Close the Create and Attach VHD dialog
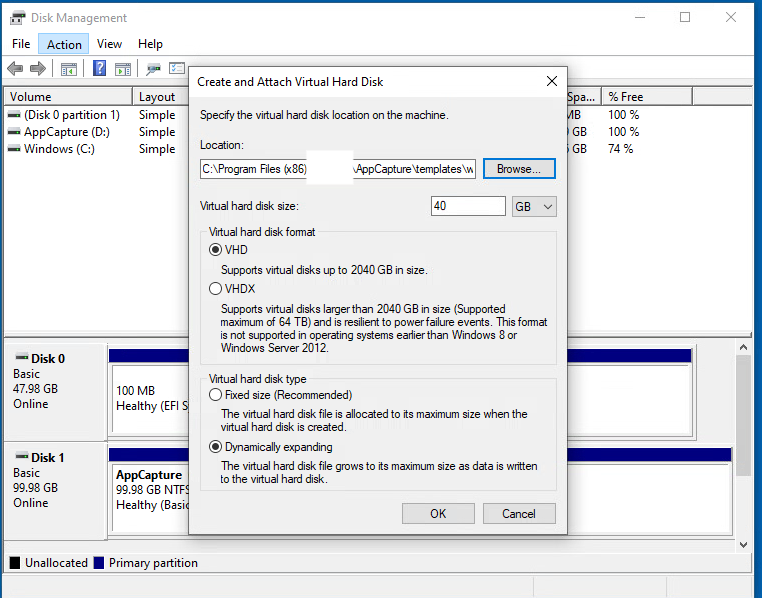This screenshot has height=598, width=762. point(552,81)
